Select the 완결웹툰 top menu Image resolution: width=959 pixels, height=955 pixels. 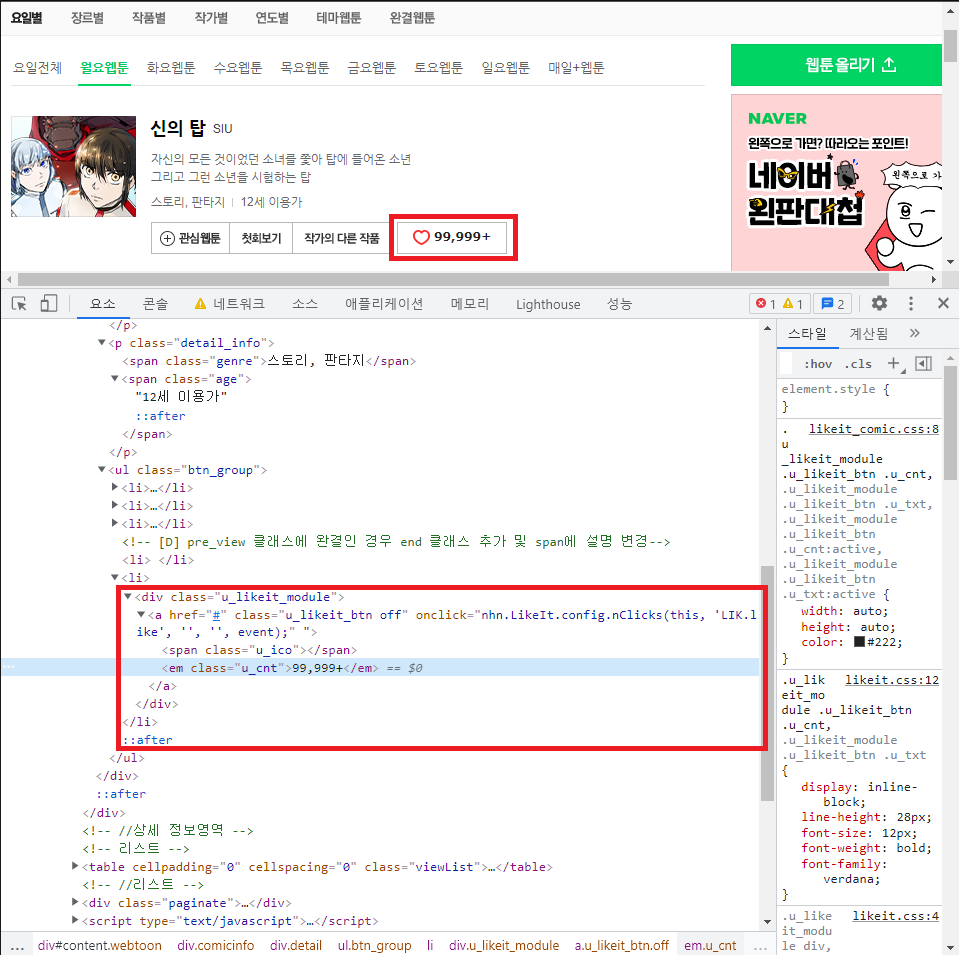(412, 18)
